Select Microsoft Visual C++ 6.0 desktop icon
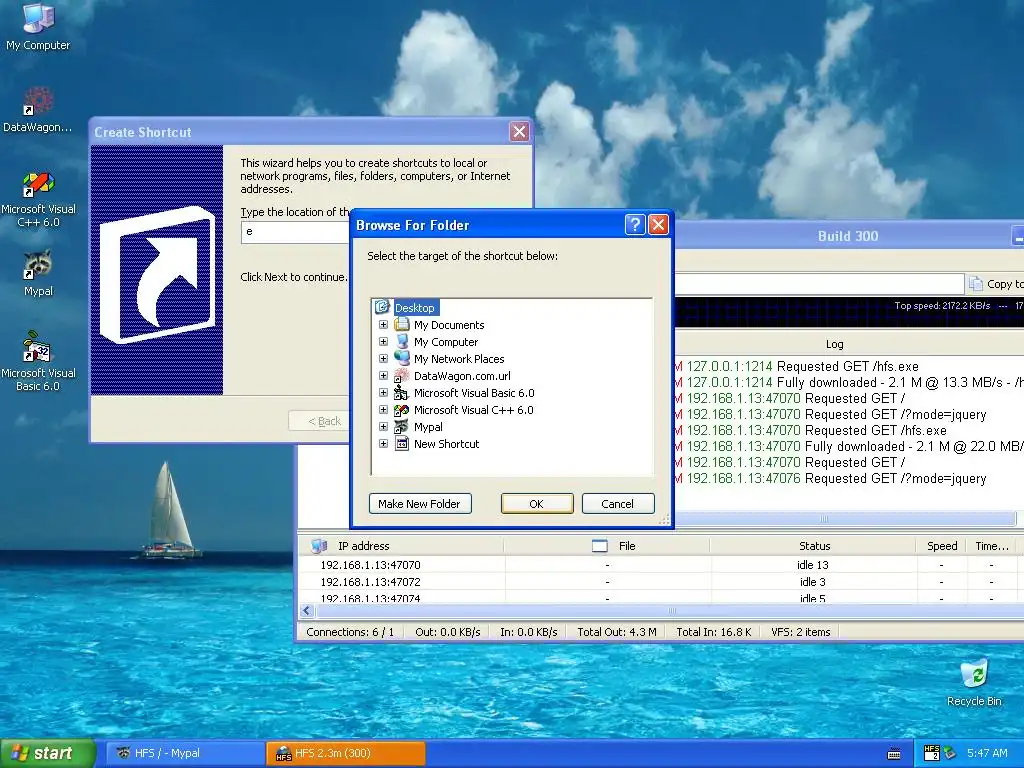This screenshot has height=768, width=1024. pos(38,199)
